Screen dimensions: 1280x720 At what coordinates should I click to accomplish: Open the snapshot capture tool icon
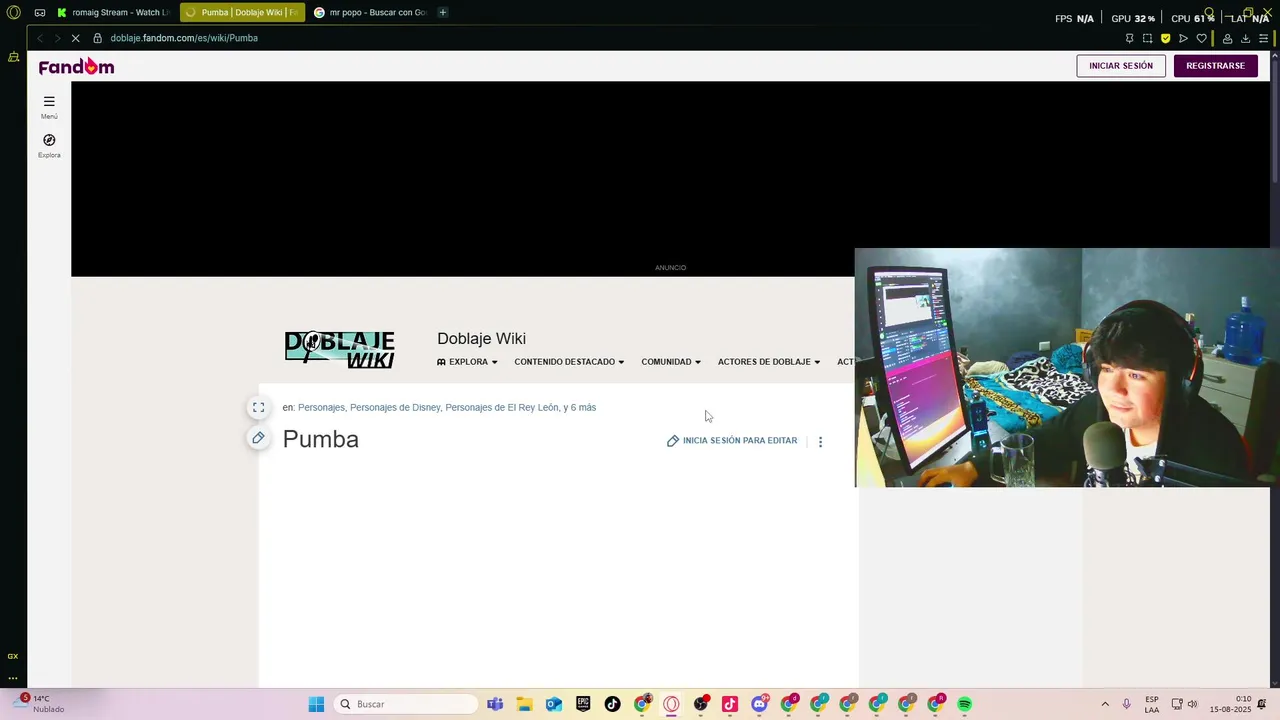pos(1147,38)
